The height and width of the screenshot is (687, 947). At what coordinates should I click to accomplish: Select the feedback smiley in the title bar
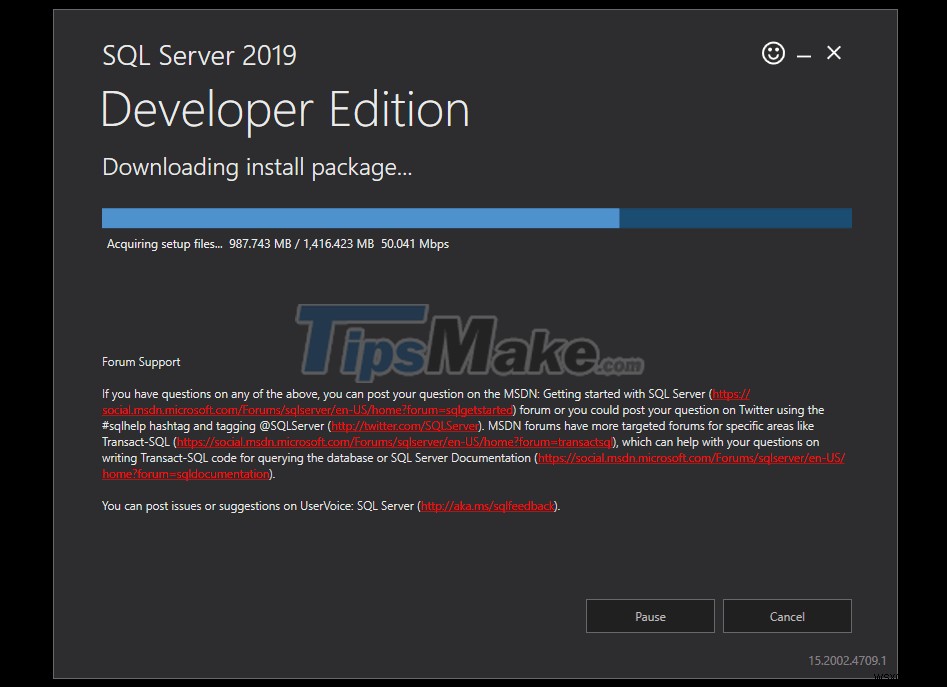click(773, 53)
